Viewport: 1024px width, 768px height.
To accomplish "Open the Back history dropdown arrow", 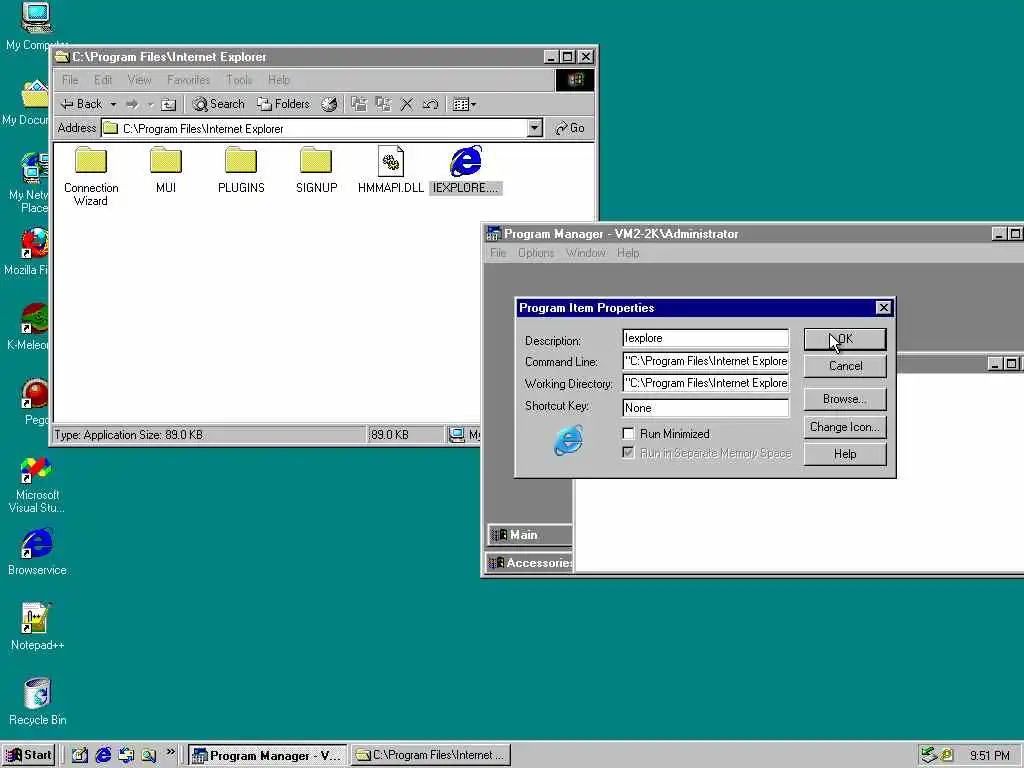I will (113, 104).
